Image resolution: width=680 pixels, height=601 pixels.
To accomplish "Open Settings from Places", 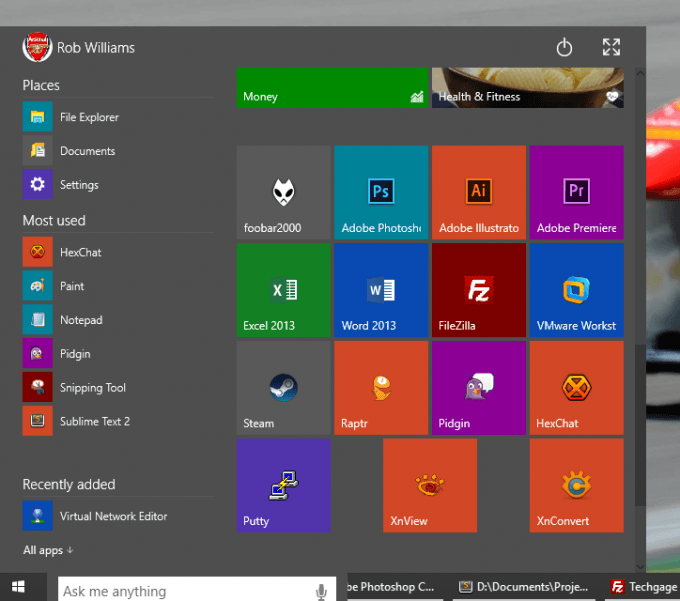I will [118, 184].
